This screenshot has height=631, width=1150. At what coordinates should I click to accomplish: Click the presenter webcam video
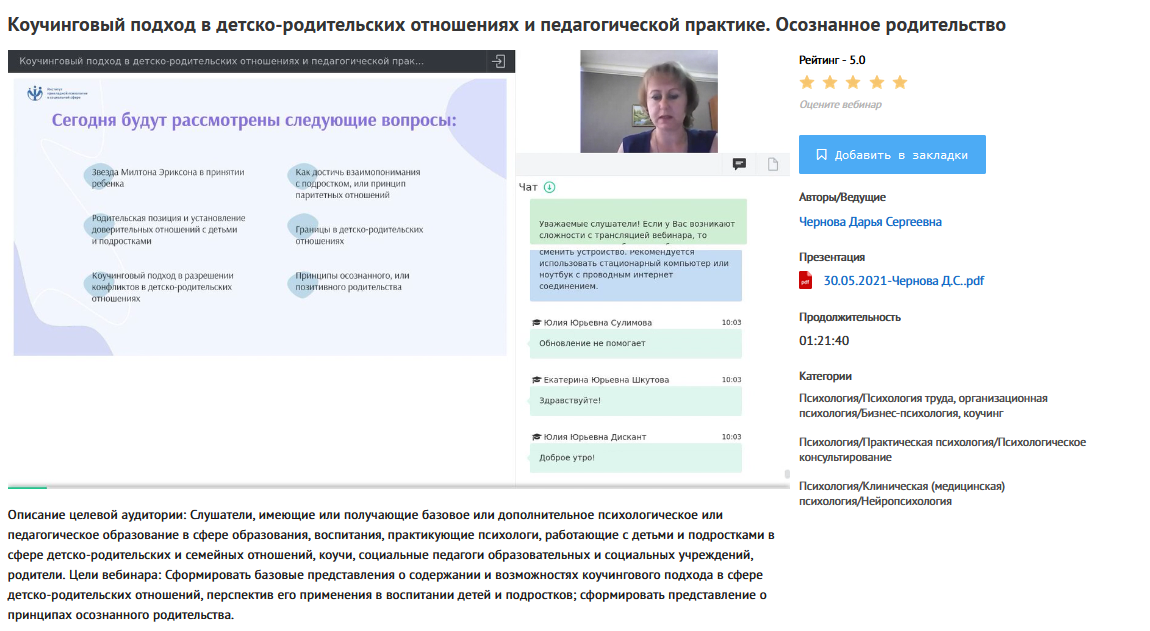(649, 101)
